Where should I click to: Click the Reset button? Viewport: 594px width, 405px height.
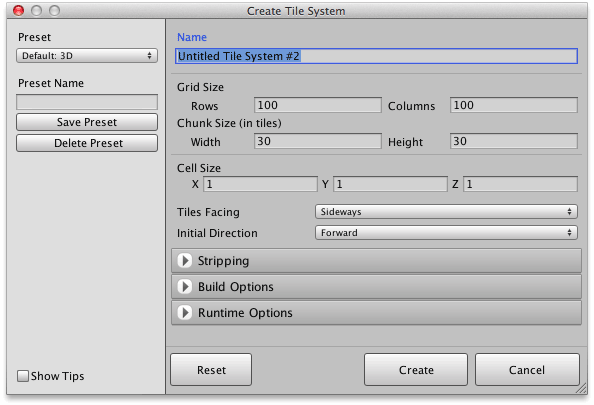click(211, 370)
